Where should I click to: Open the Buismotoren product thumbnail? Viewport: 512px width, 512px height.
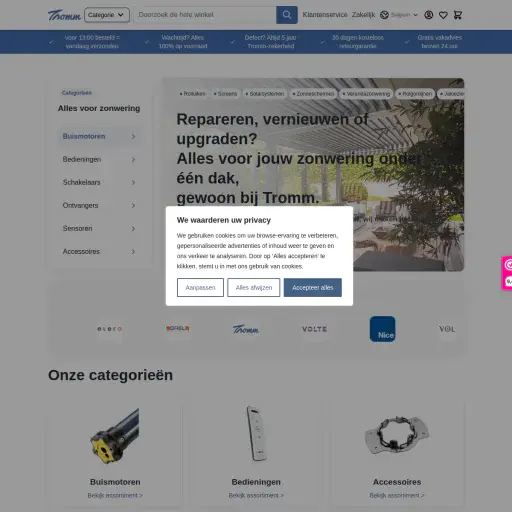[115, 436]
